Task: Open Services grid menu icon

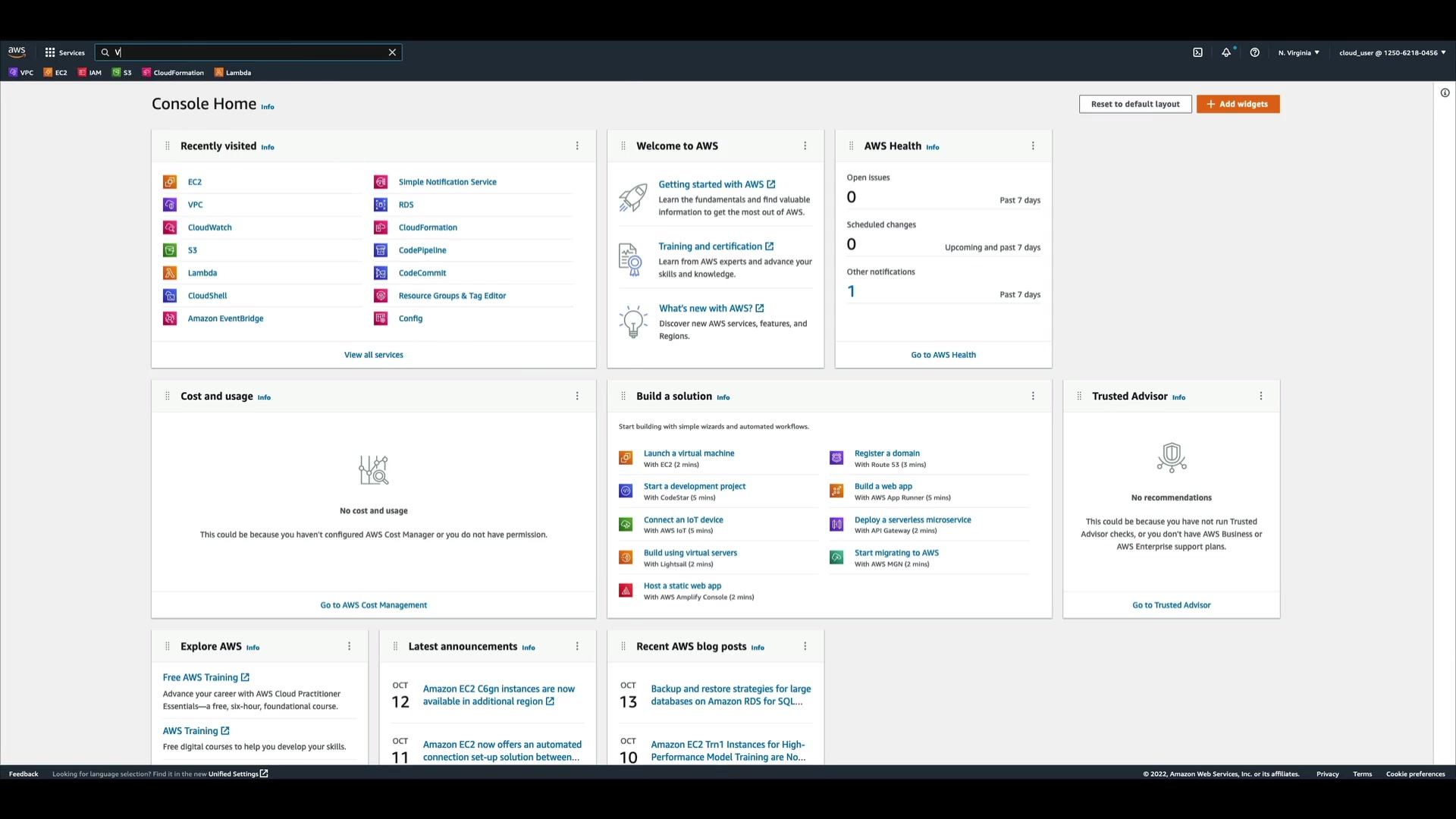Action: 50,52
